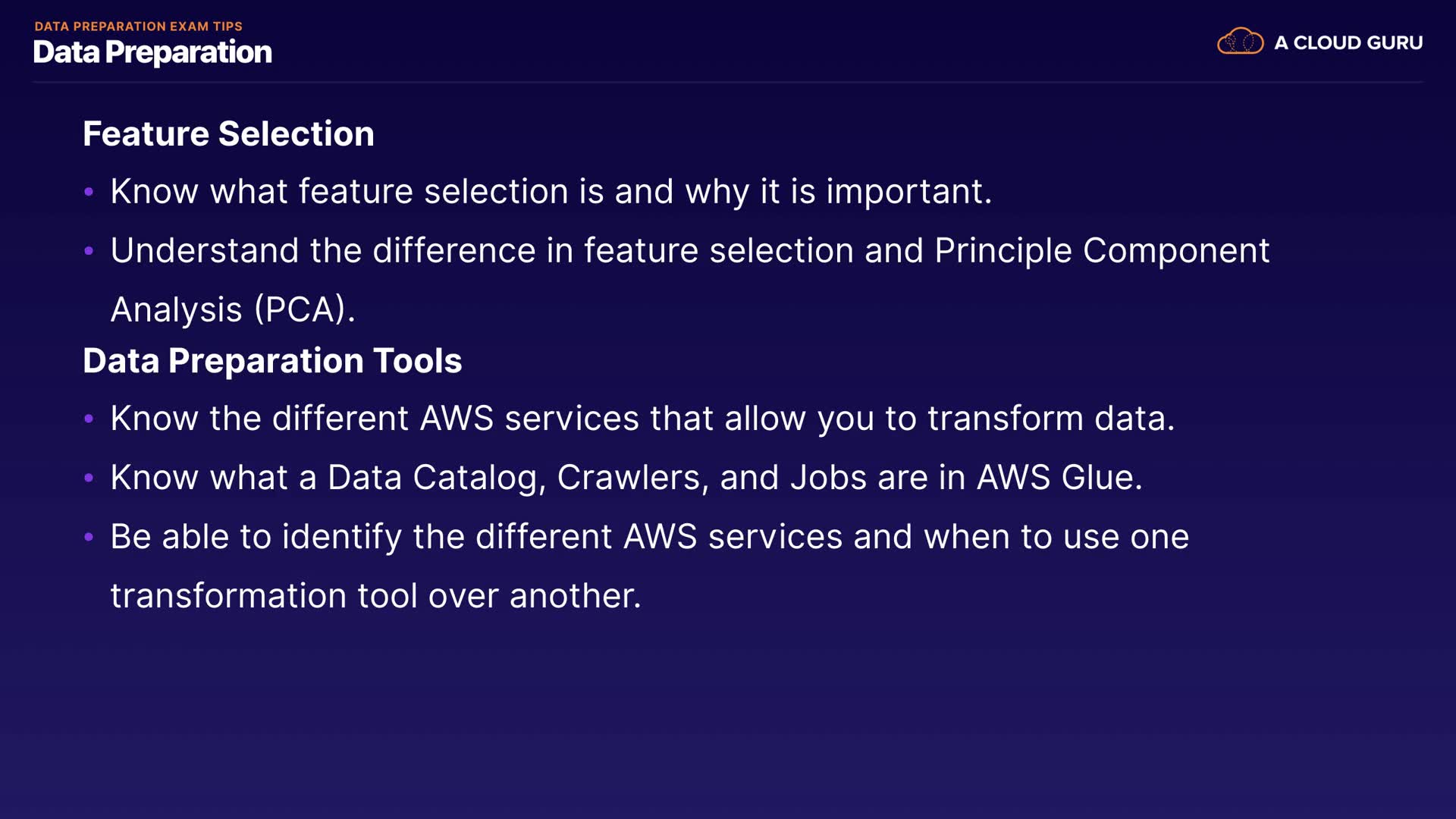Click the bullet dot before "Know the different AWS services"

pyautogui.click(x=89, y=419)
